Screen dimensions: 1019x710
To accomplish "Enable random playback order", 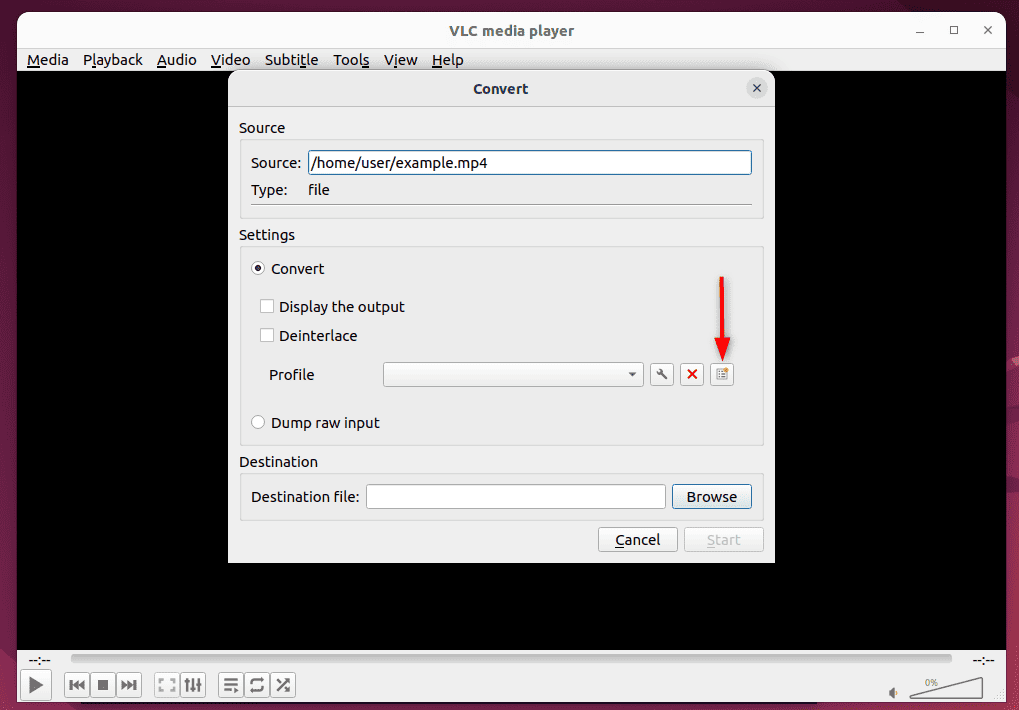I will tap(282, 685).
